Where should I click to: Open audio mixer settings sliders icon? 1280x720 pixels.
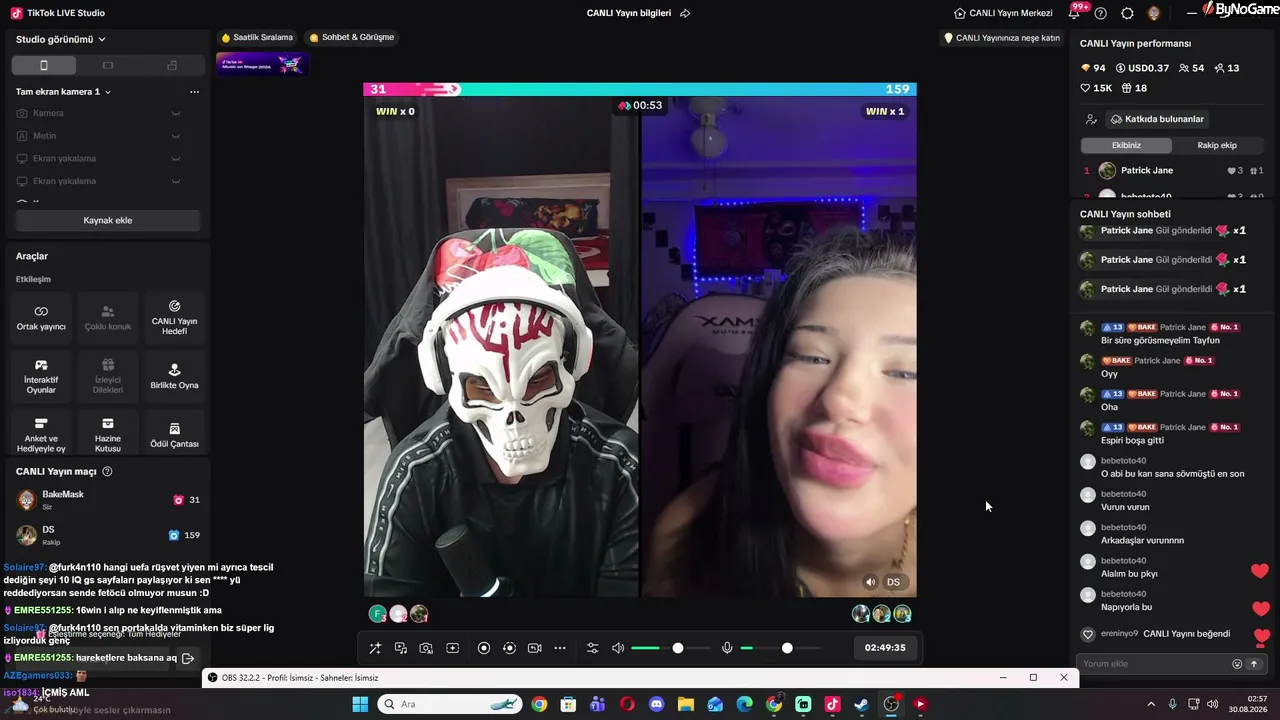592,648
